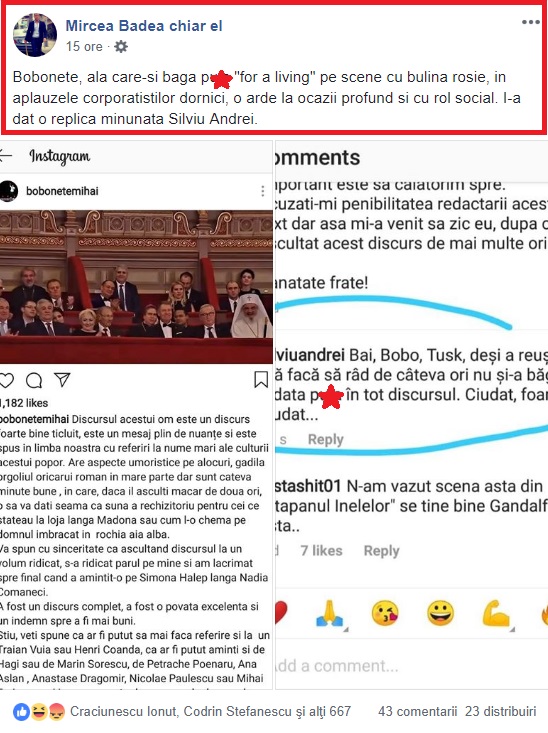The image size is (548, 733).
Task: Click the Instagram comment bubble icon
Action: click(34, 381)
